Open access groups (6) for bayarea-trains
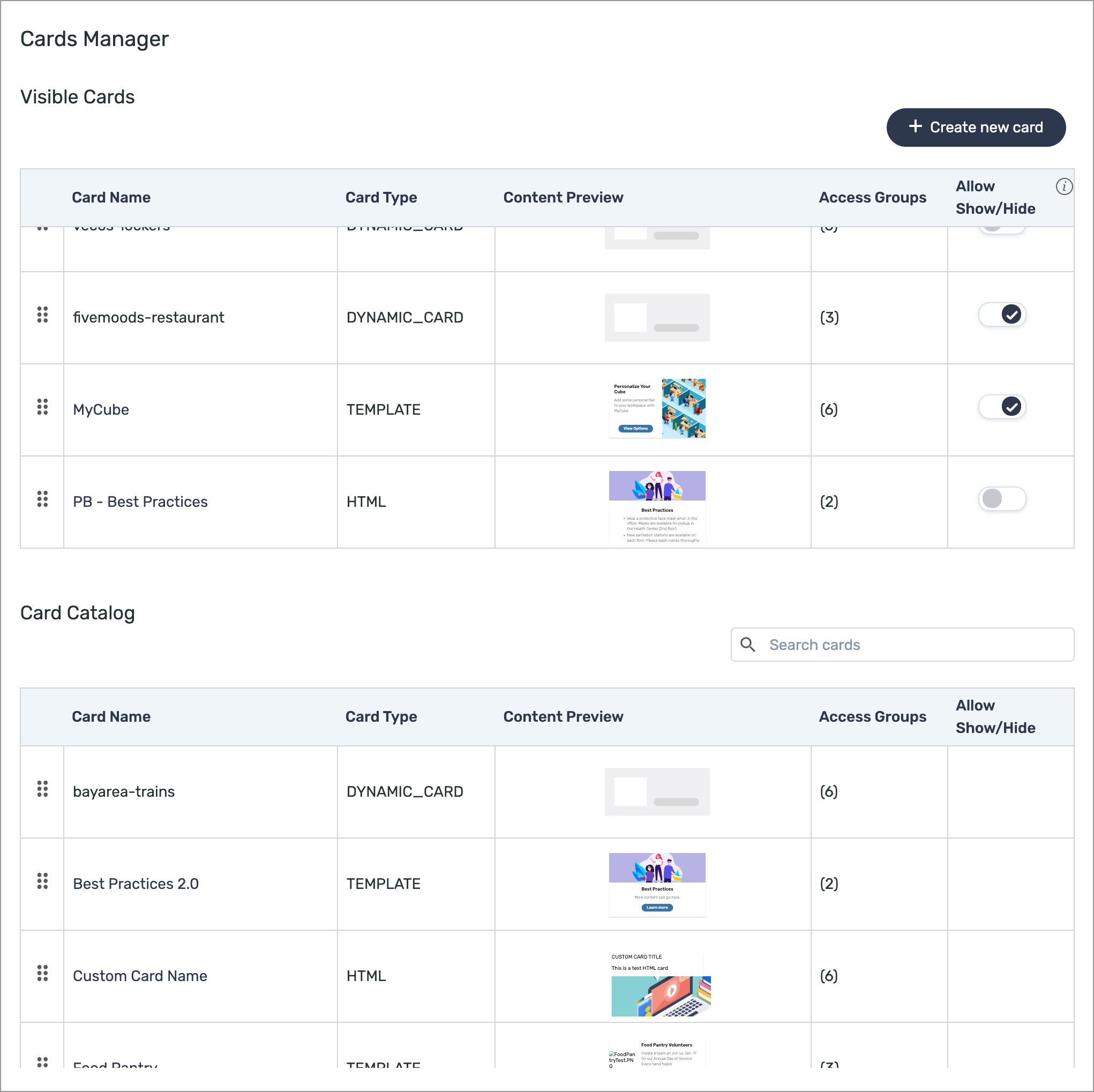The width and height of the screenshot is (1094, 1092). (829, 791)
